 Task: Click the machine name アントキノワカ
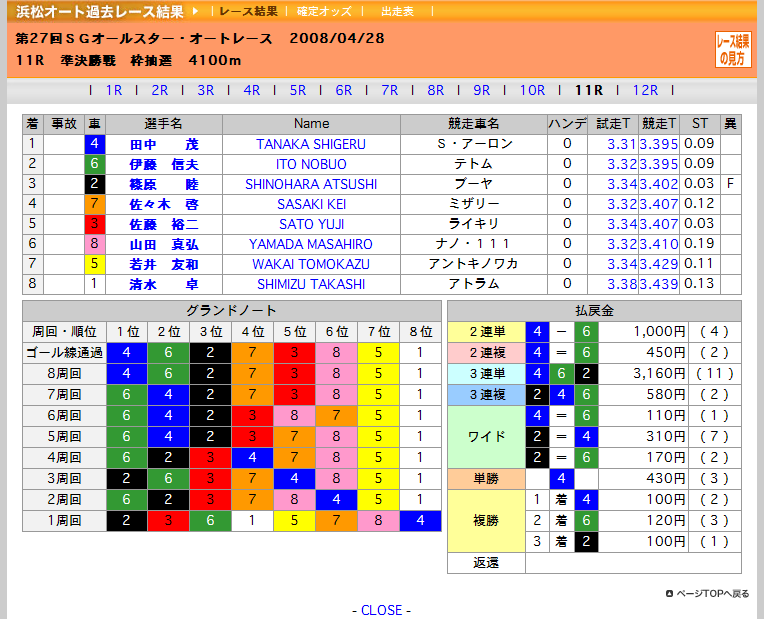point(474,264)
